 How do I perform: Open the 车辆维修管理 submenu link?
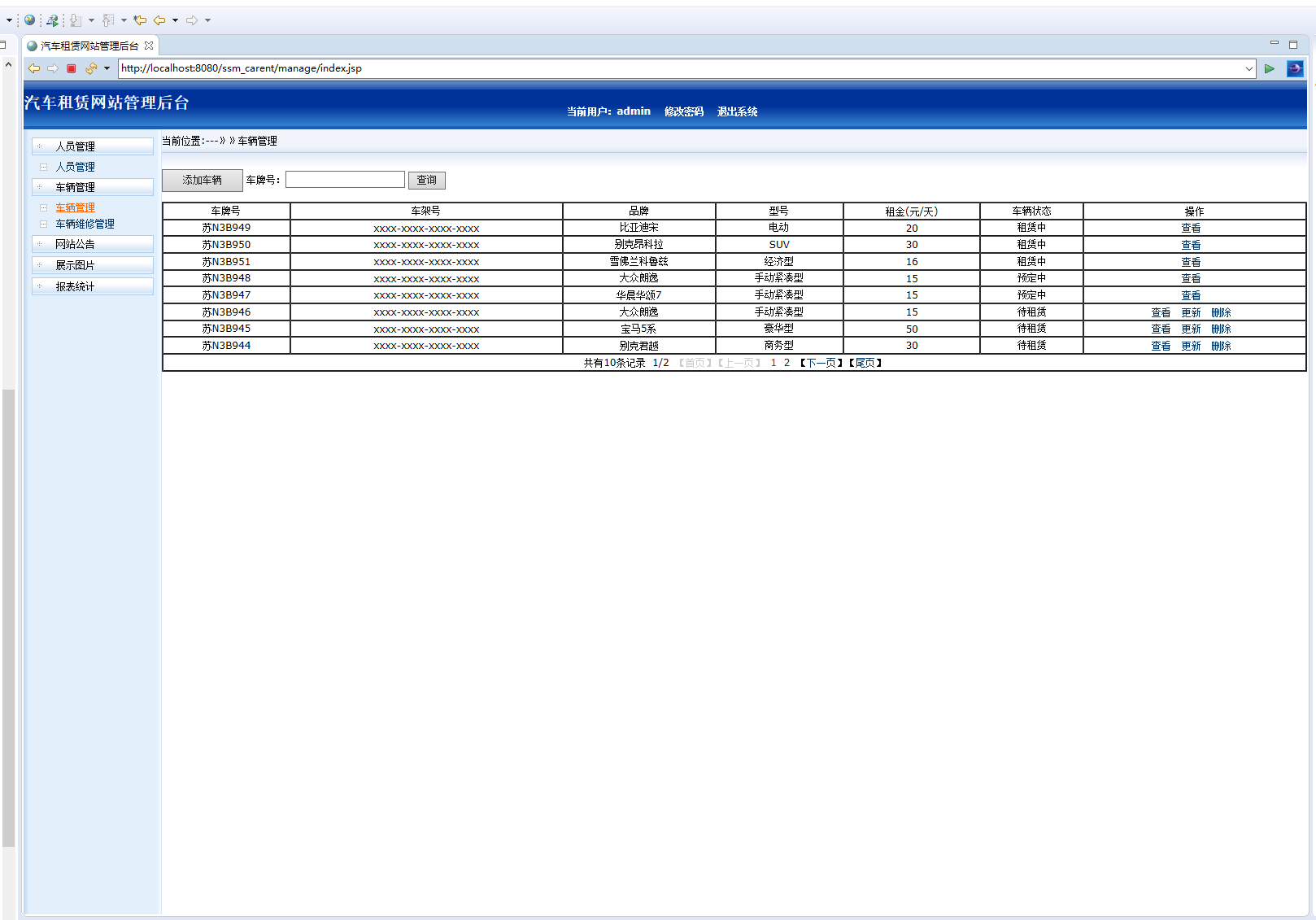85,224
